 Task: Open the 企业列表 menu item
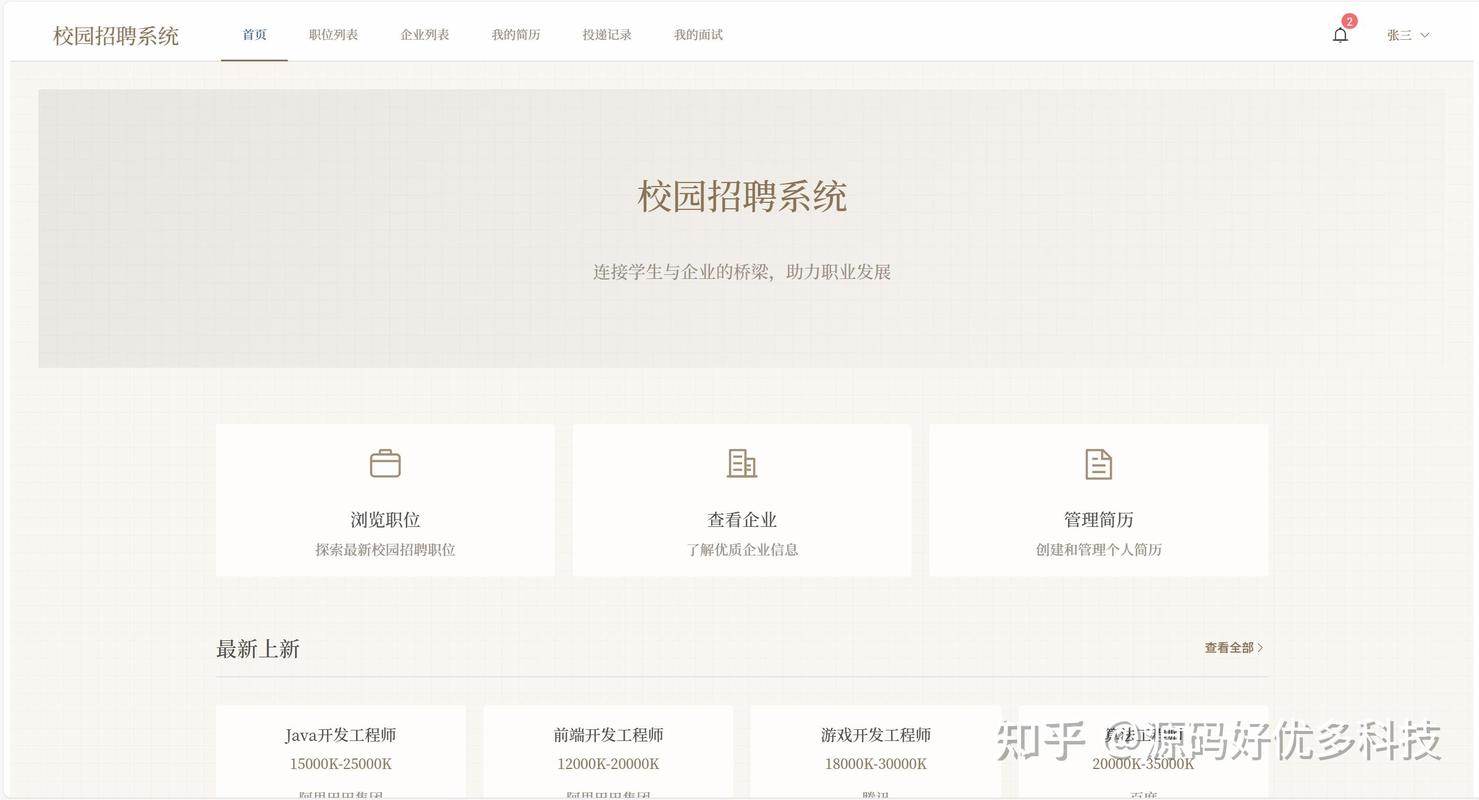coord(425,35)
